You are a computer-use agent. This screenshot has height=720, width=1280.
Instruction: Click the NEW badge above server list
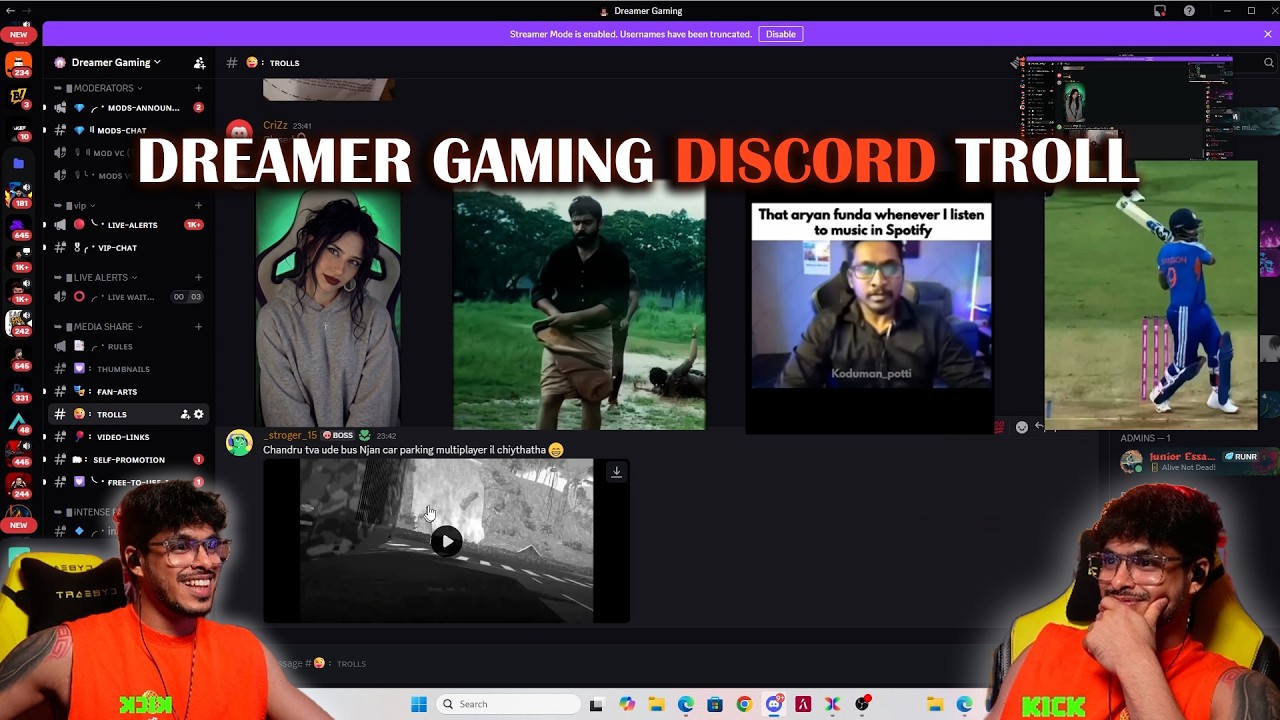coord(18,34)
